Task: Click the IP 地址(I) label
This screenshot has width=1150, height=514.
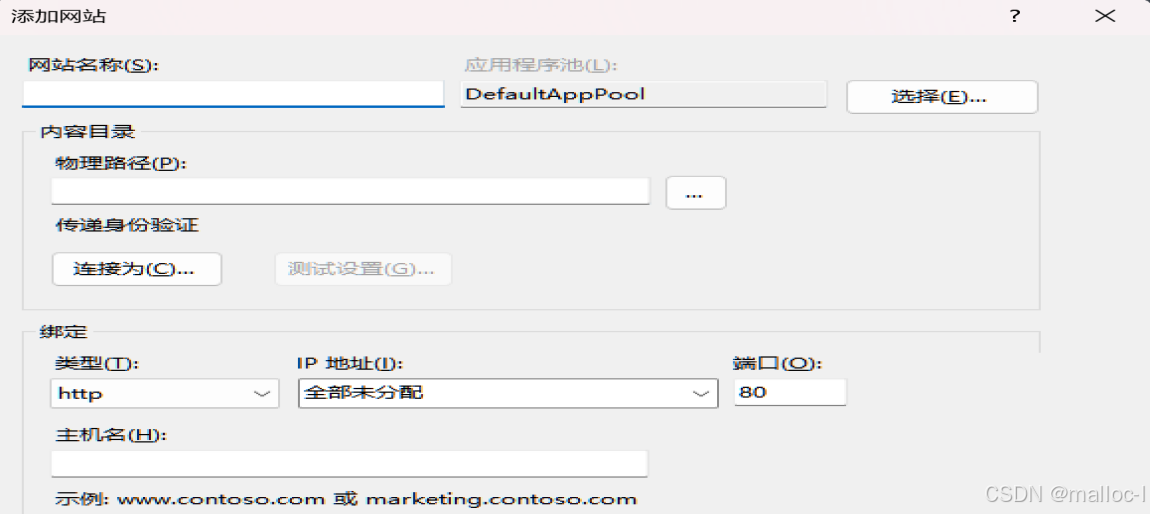Action: (352, 363)
